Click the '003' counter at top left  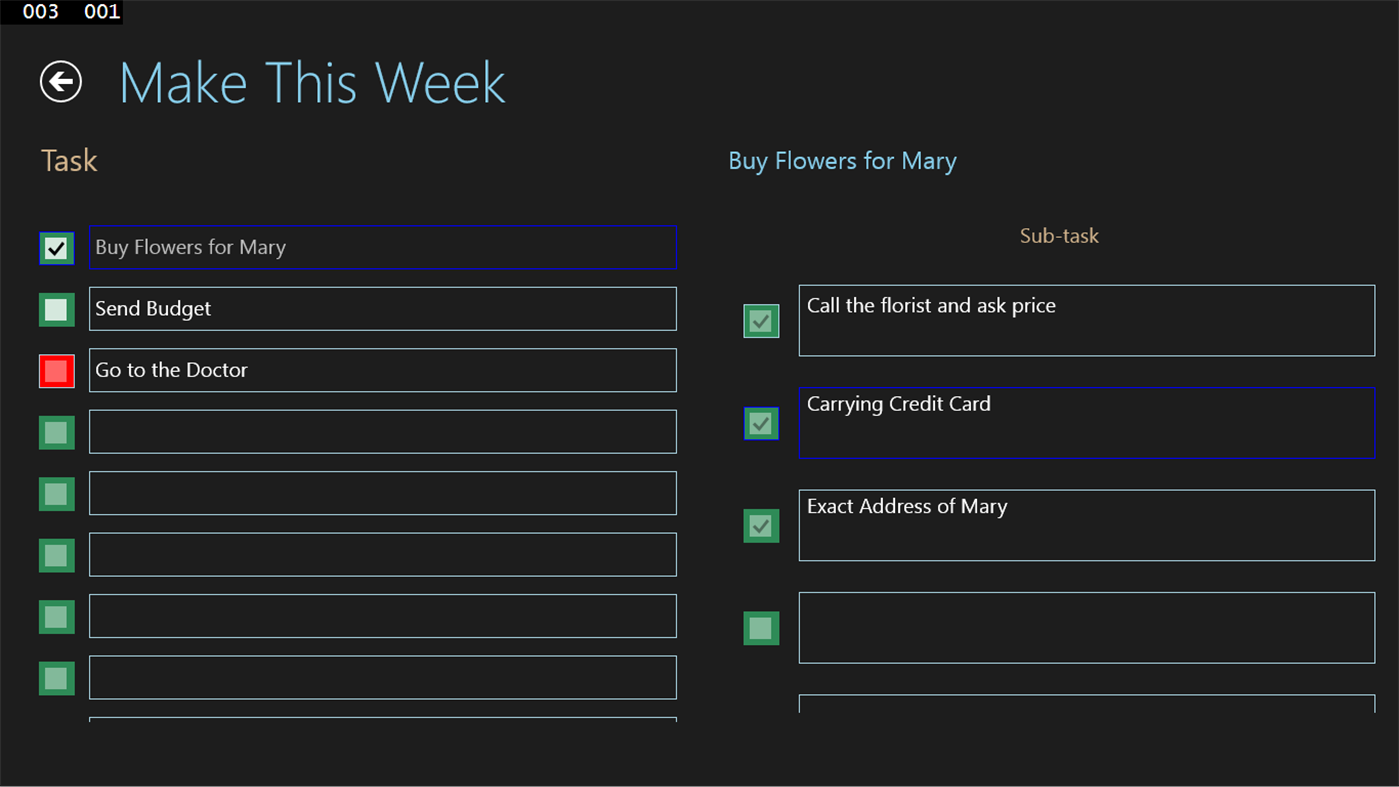pos(40,12)
